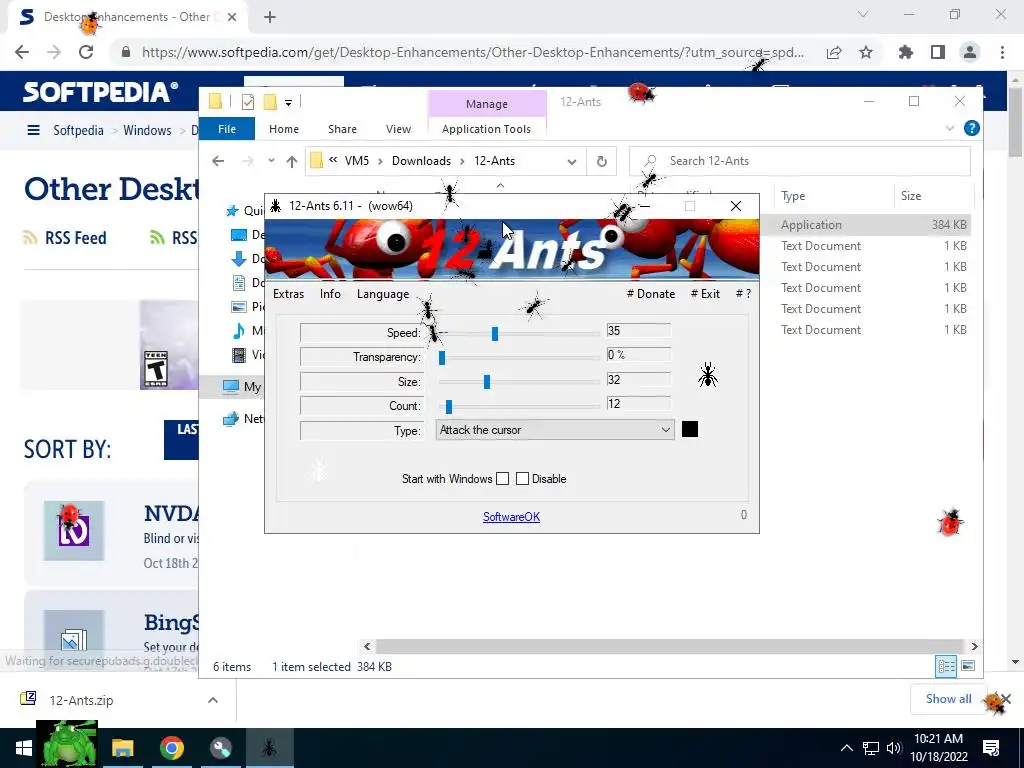Expand the Explorer ribbon chevron
This screenshot has height=768, width=1024.
[x=950, y=129]
